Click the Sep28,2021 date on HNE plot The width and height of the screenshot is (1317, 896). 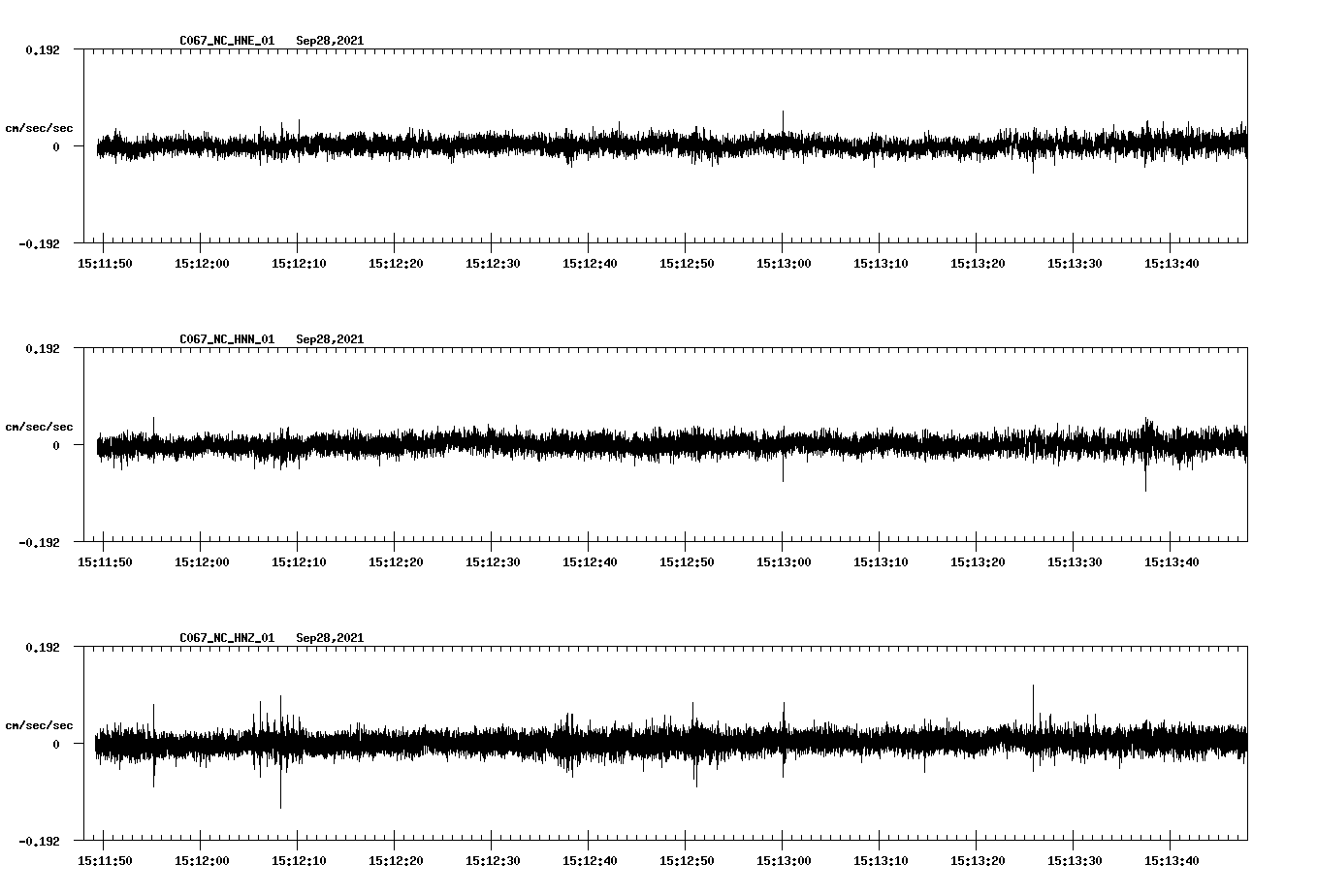tap(330, 41)
